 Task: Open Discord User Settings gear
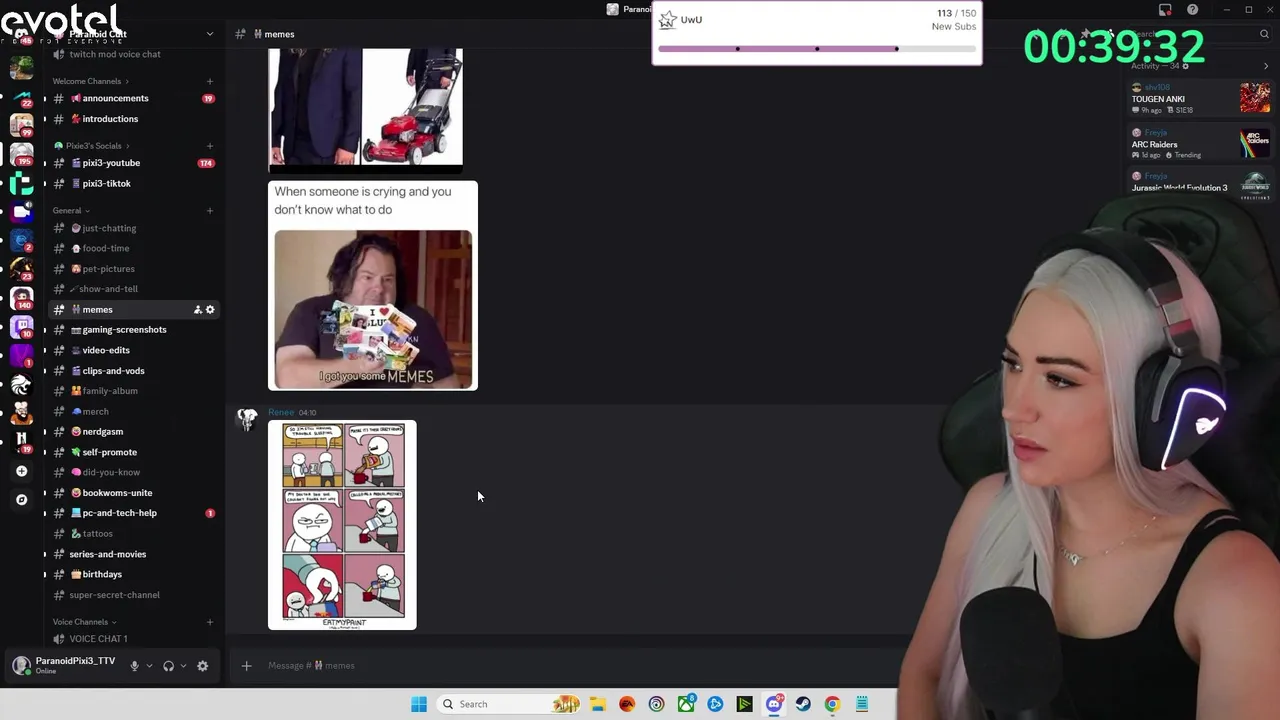[202, 666]
